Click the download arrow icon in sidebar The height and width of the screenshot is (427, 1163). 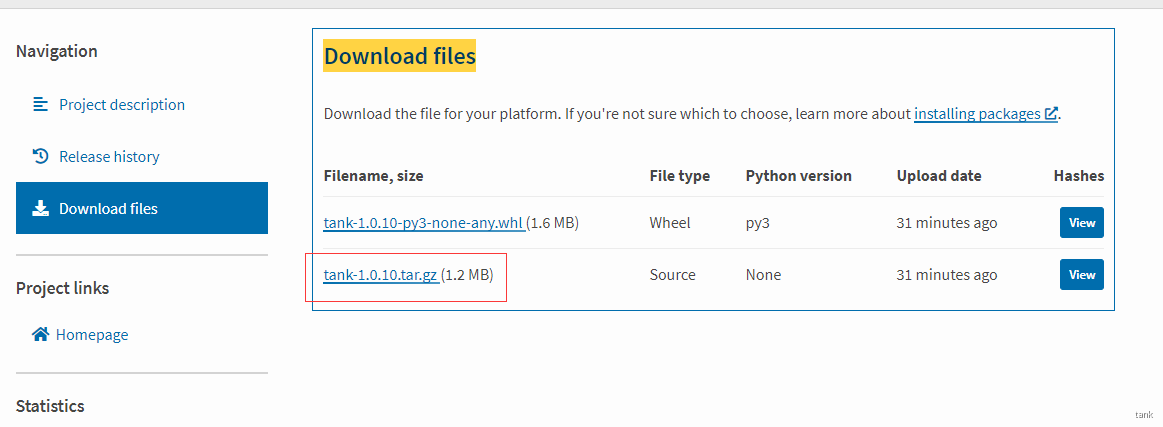[x=40, y=208]
